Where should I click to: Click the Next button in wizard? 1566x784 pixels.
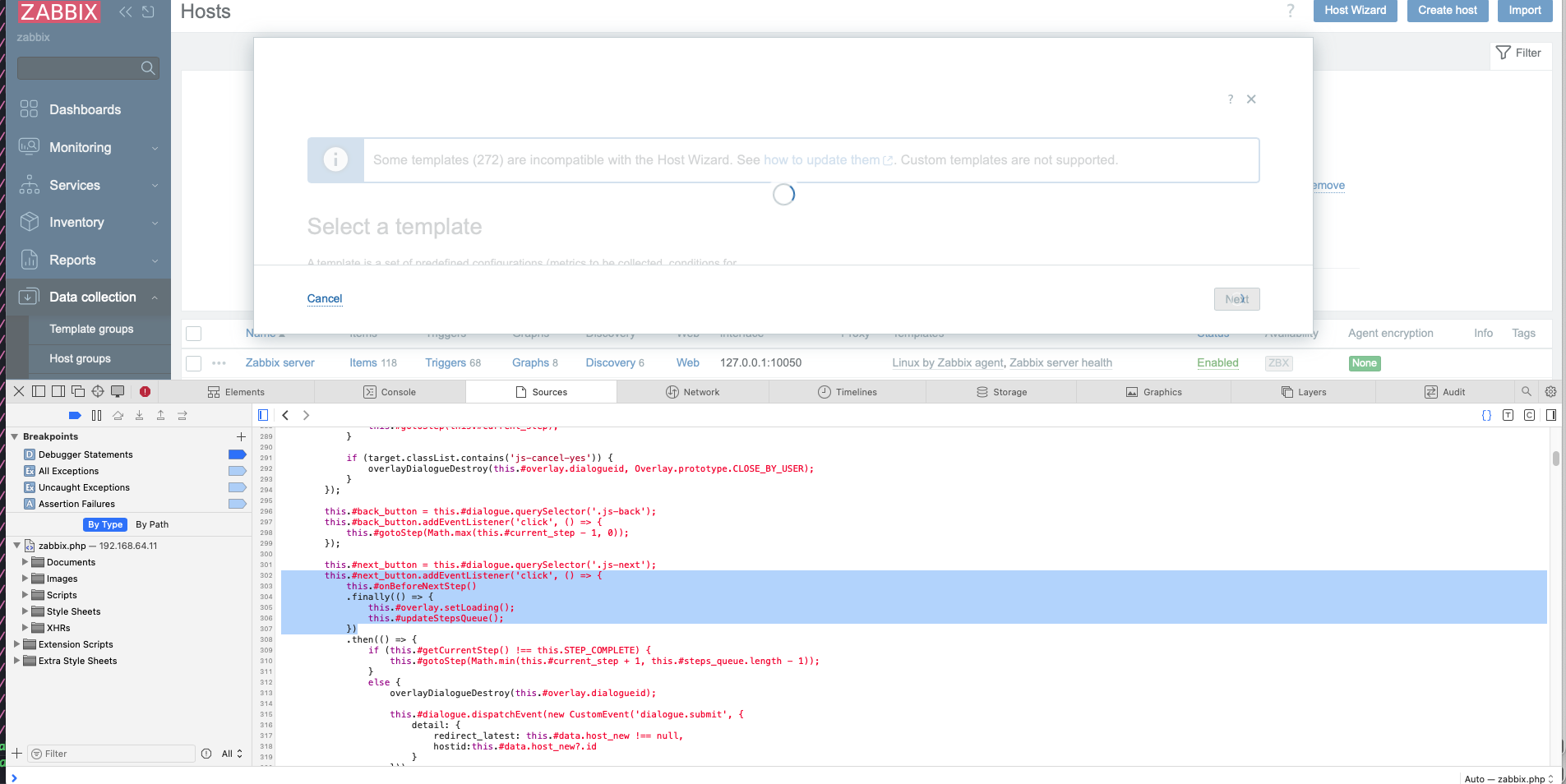coord(1236,299)
